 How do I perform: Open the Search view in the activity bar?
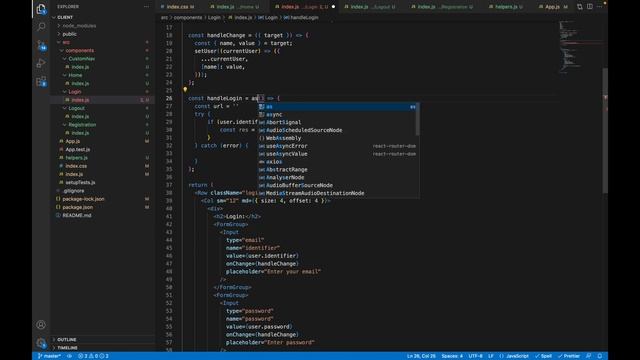(41, 27)
